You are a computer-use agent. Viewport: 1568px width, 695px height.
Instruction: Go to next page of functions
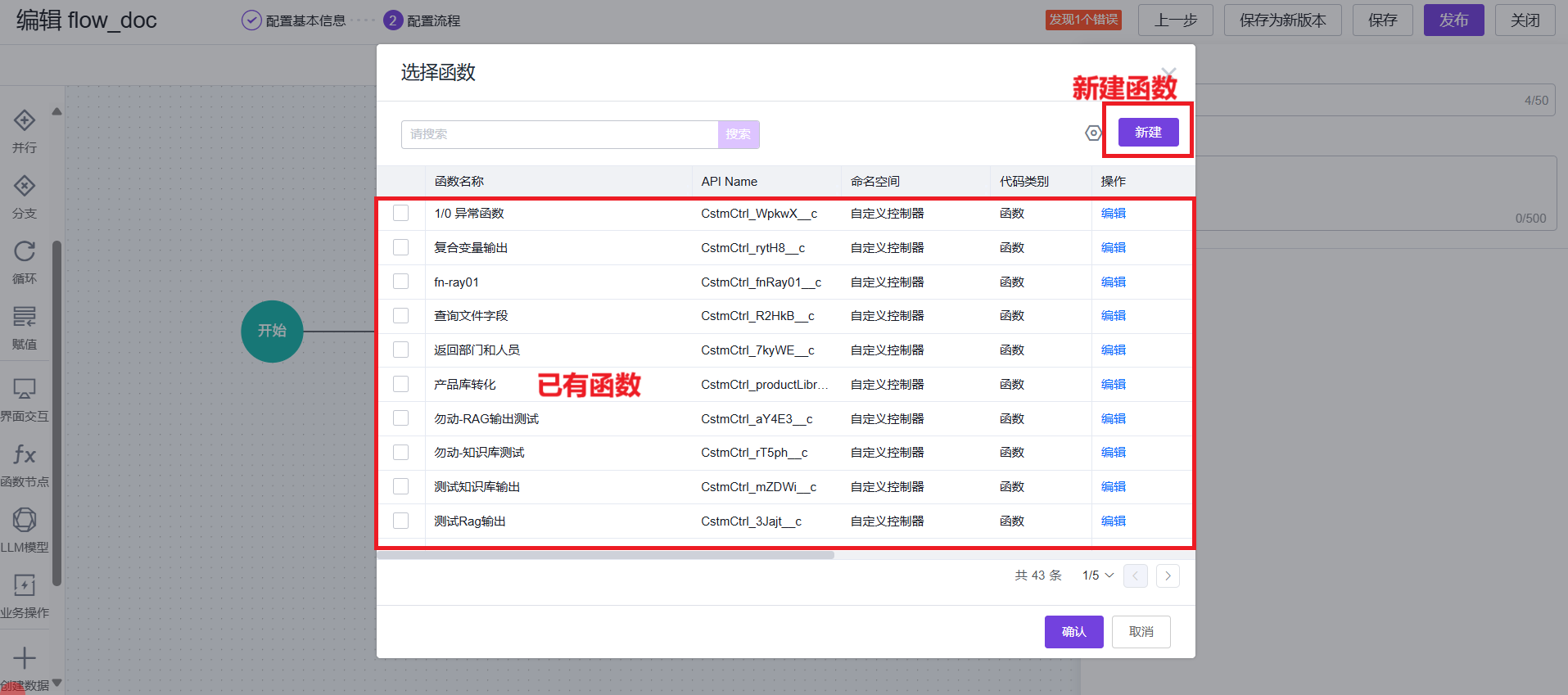(1168, 575)
